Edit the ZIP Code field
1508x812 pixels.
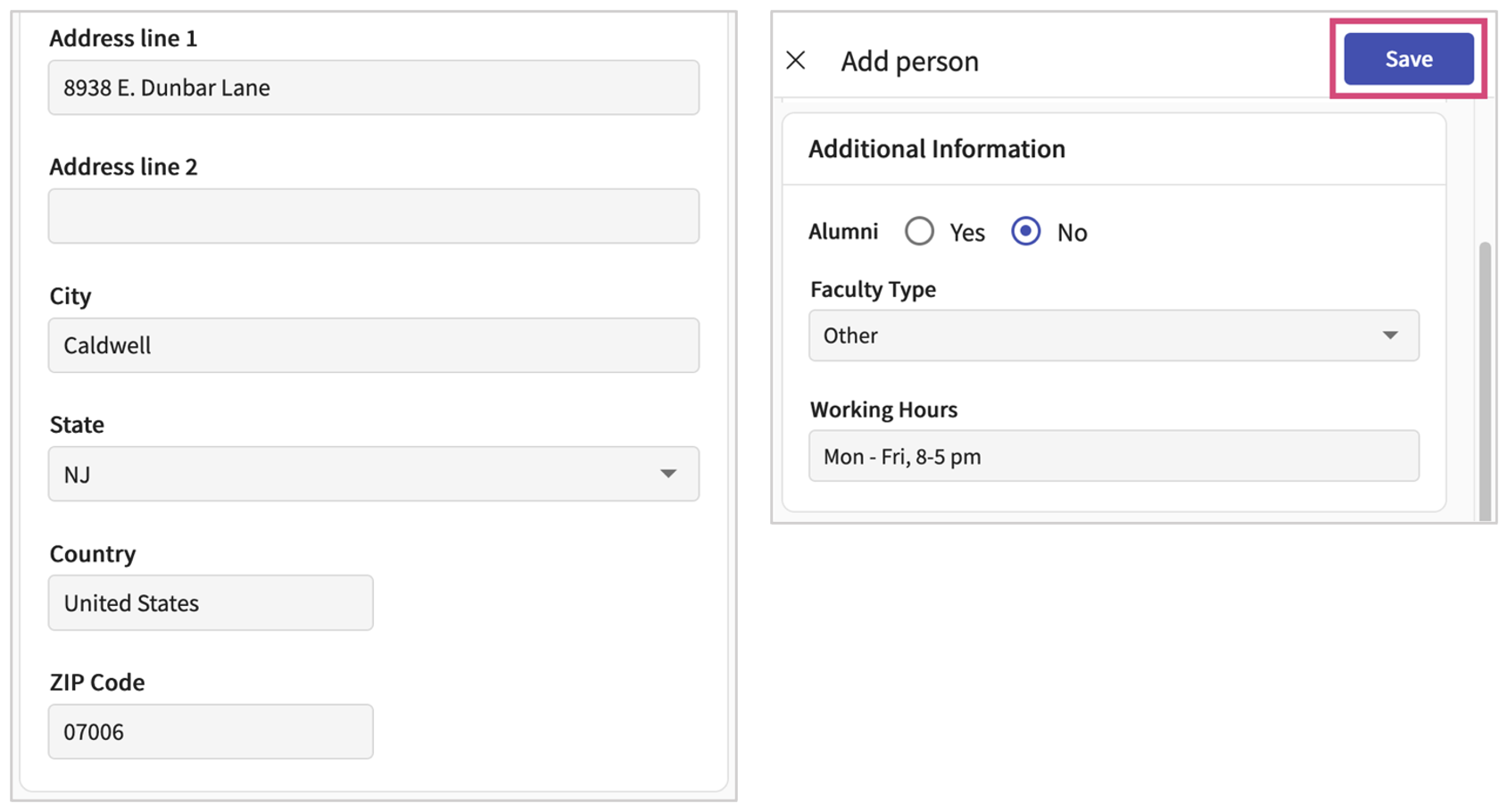click(x=211, y=732)
